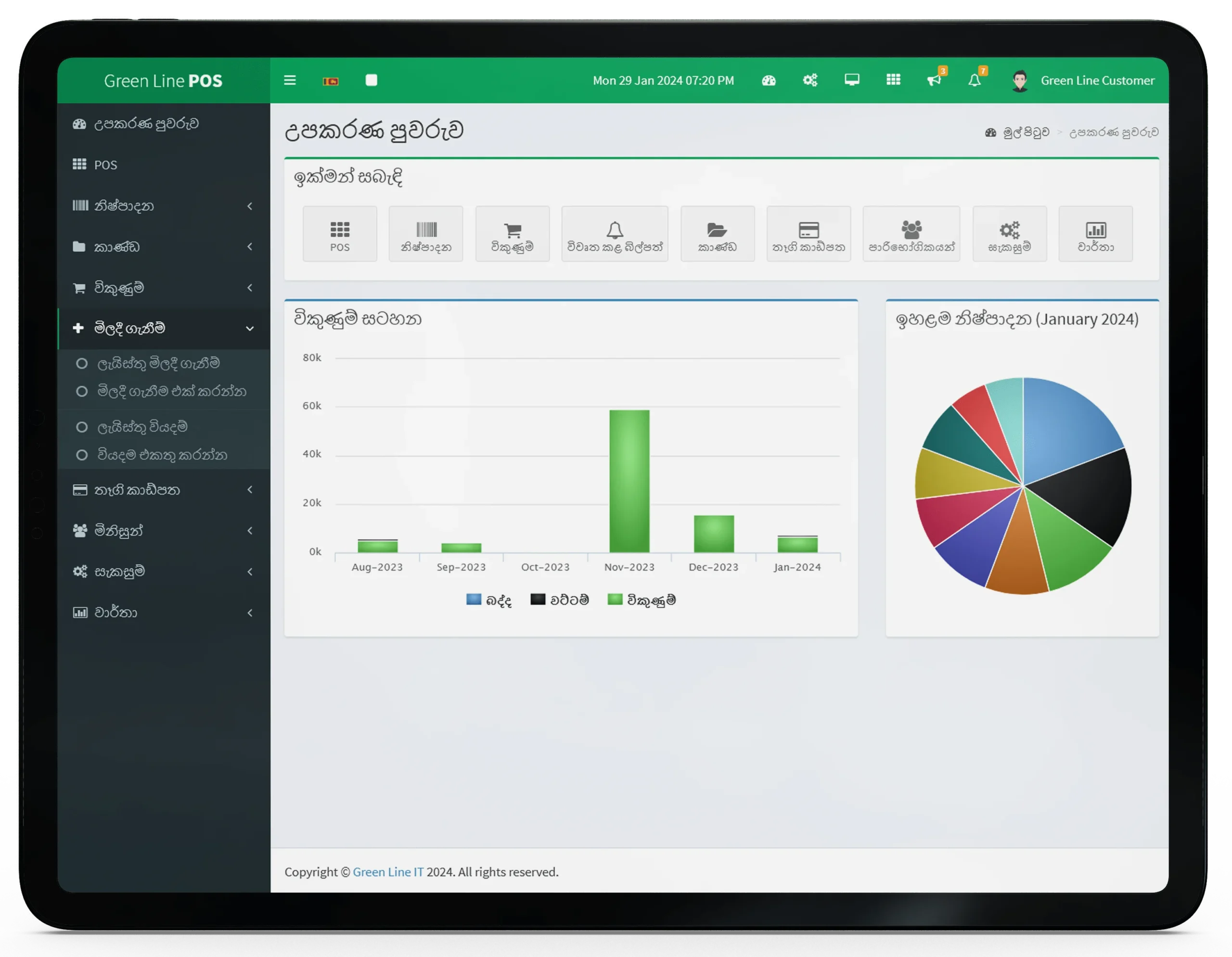Select ලැයිස්තු වියදම් radio item
This screenshot has width=1232, height=957.
pyautogui.click(x=142, y=427)
